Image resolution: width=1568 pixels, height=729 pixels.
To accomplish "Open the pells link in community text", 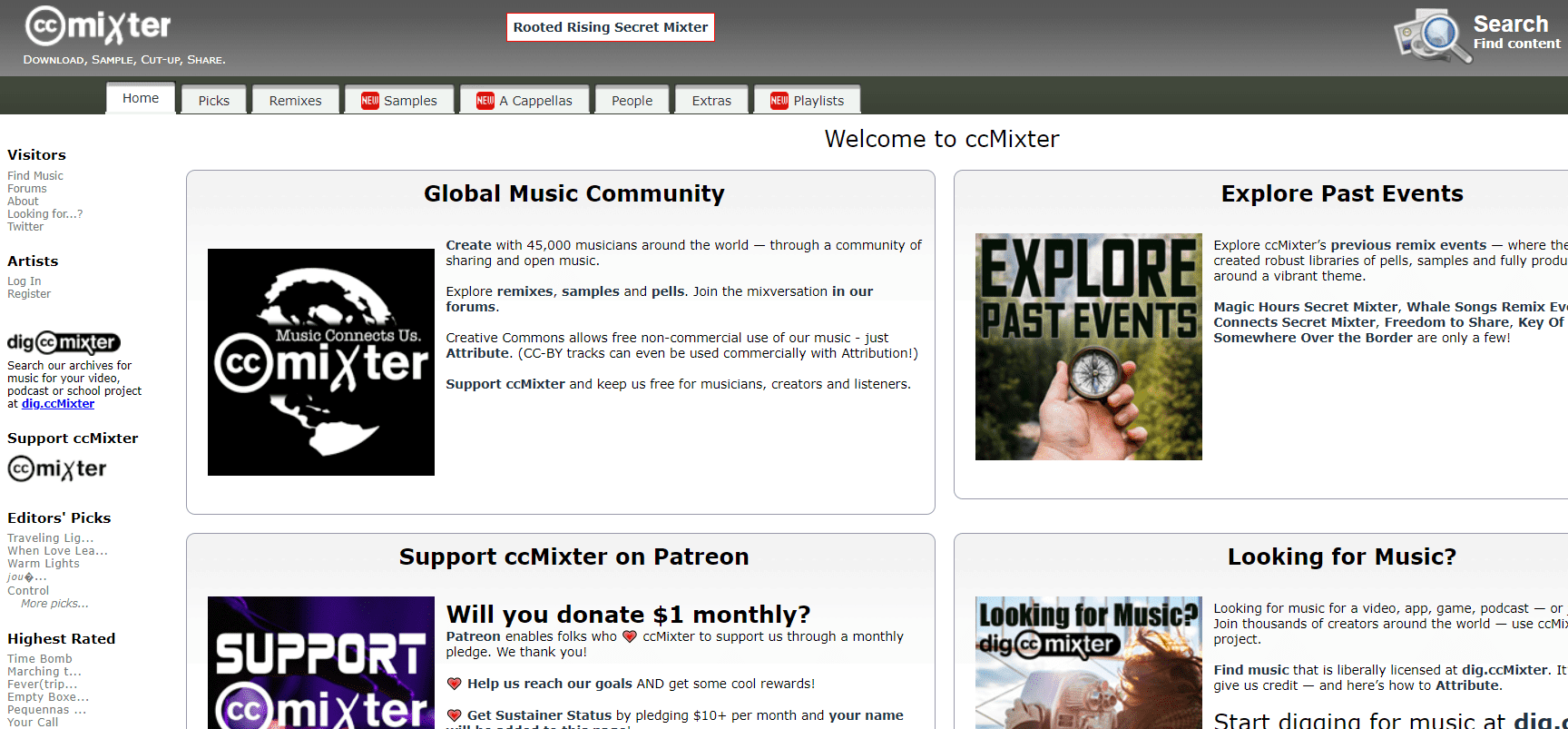I will [x=668, y=291].
